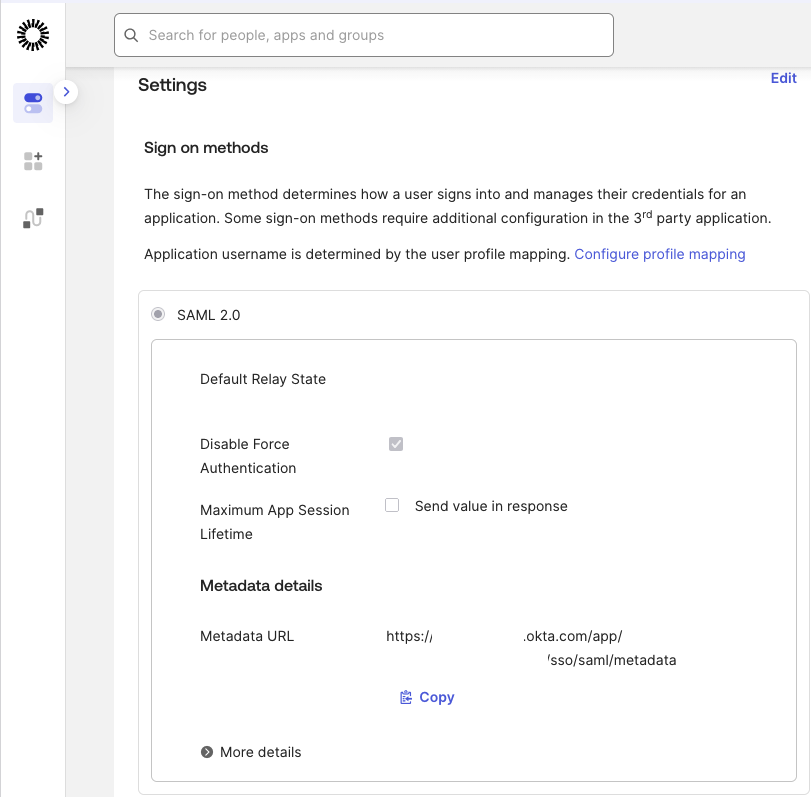The width and height of the screenshot is (811, 797).
Task: Click the Edit link for Settings
Action: pyautogui.click(x=783, y=78)
